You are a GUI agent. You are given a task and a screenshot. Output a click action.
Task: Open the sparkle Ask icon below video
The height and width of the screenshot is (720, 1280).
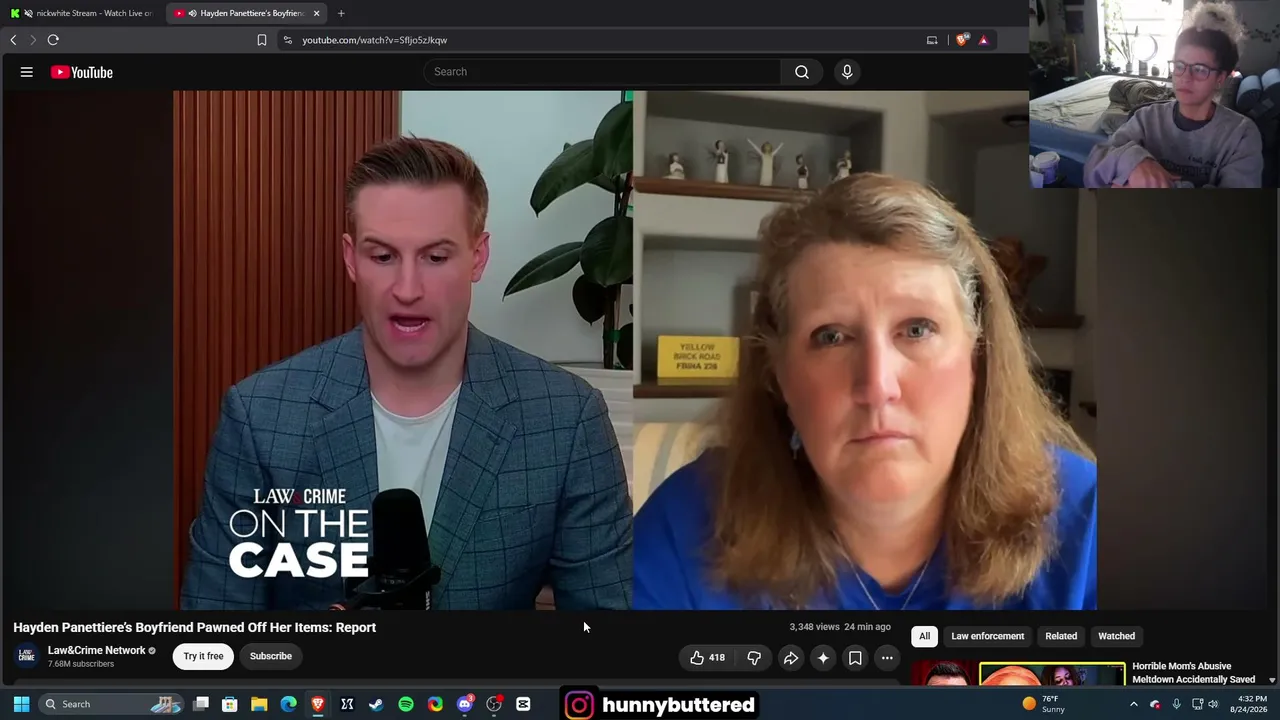[823, 657]
